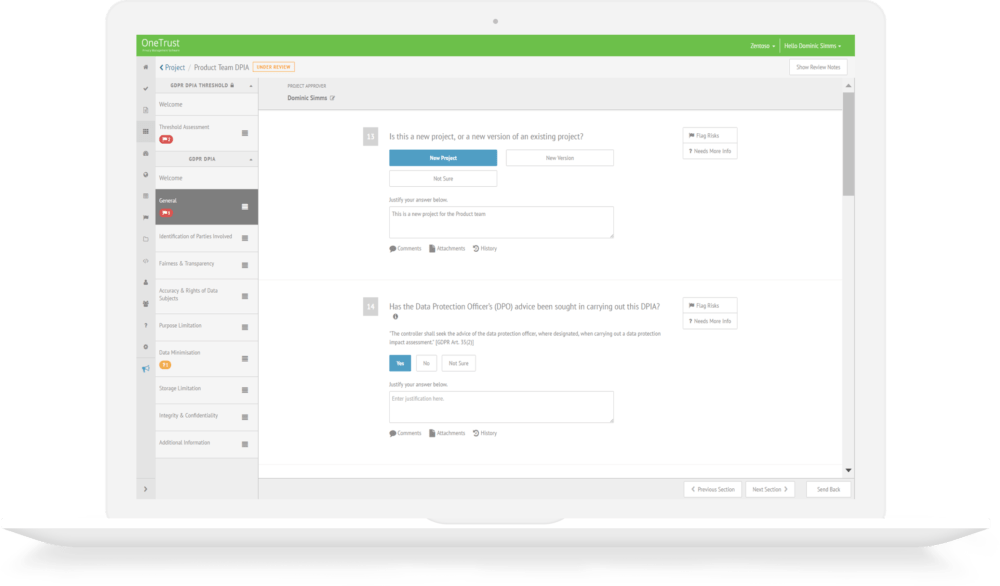The image size is (1000, 586).
Task: Open the code brackets icon in sidebar
Action: [145, 261]
